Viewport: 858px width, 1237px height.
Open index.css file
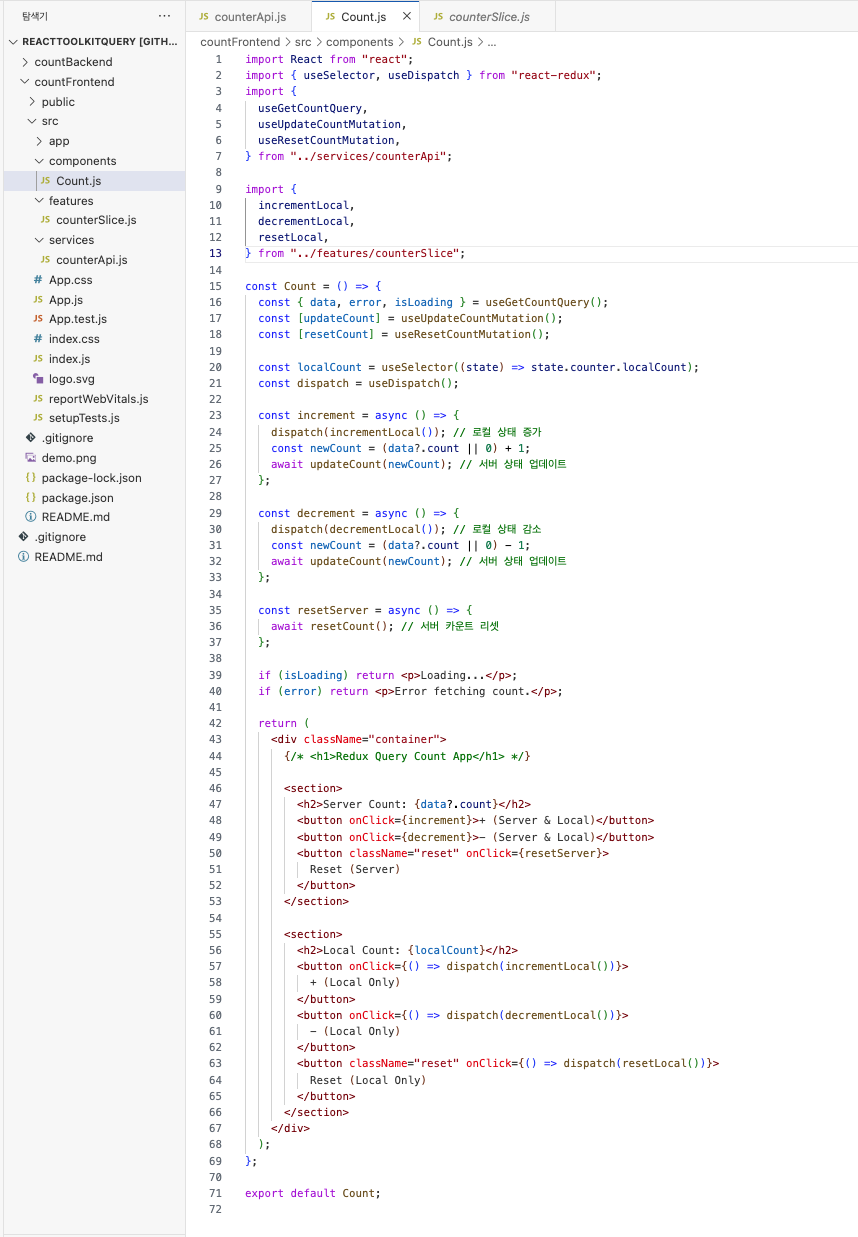click(x=94, y=339)
